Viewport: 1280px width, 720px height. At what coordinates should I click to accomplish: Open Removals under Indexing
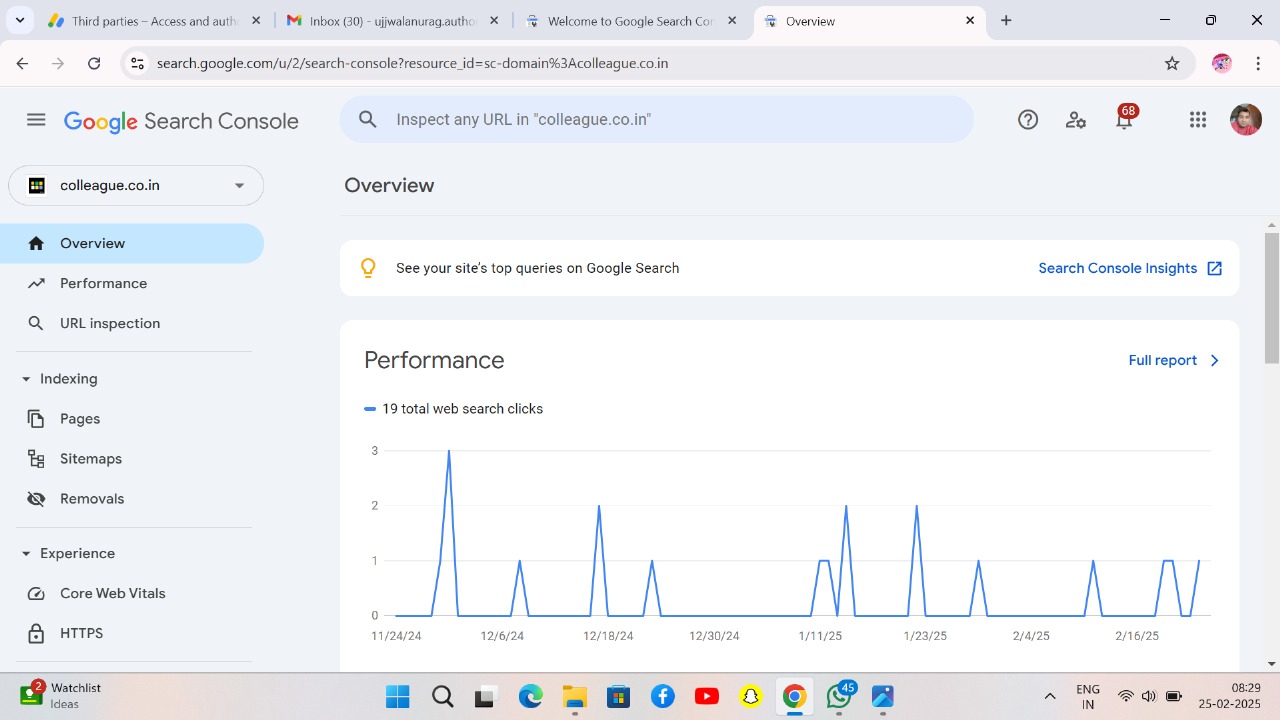[x=132, y=499]
